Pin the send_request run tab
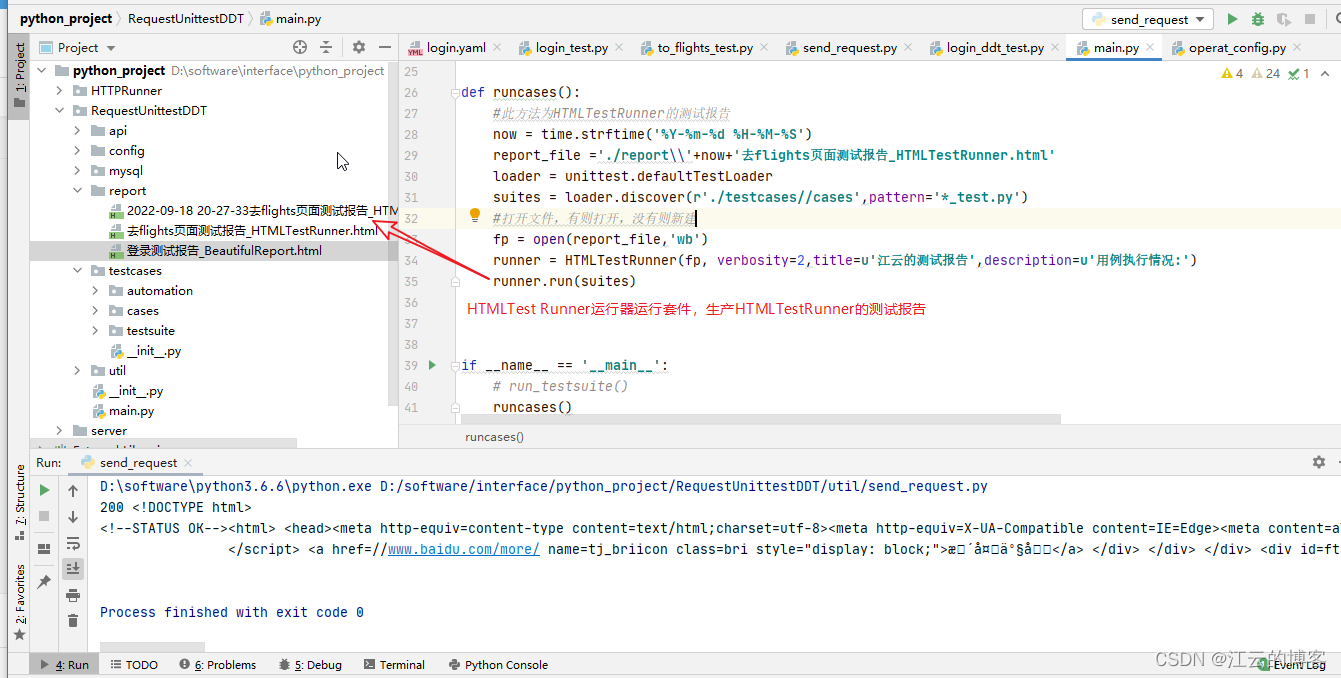The width and height of the screenshot is (1341, 678). 44,582
